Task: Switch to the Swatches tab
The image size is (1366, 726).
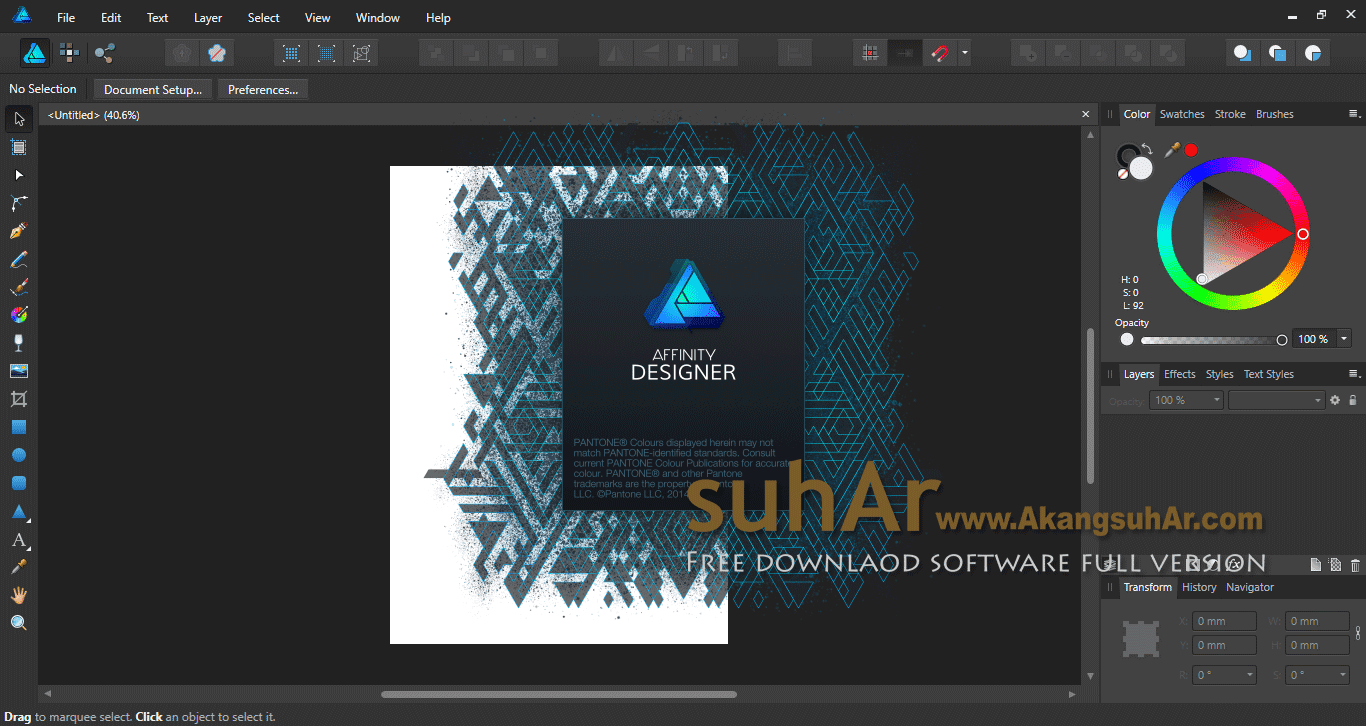Action: pos(1182,114)
